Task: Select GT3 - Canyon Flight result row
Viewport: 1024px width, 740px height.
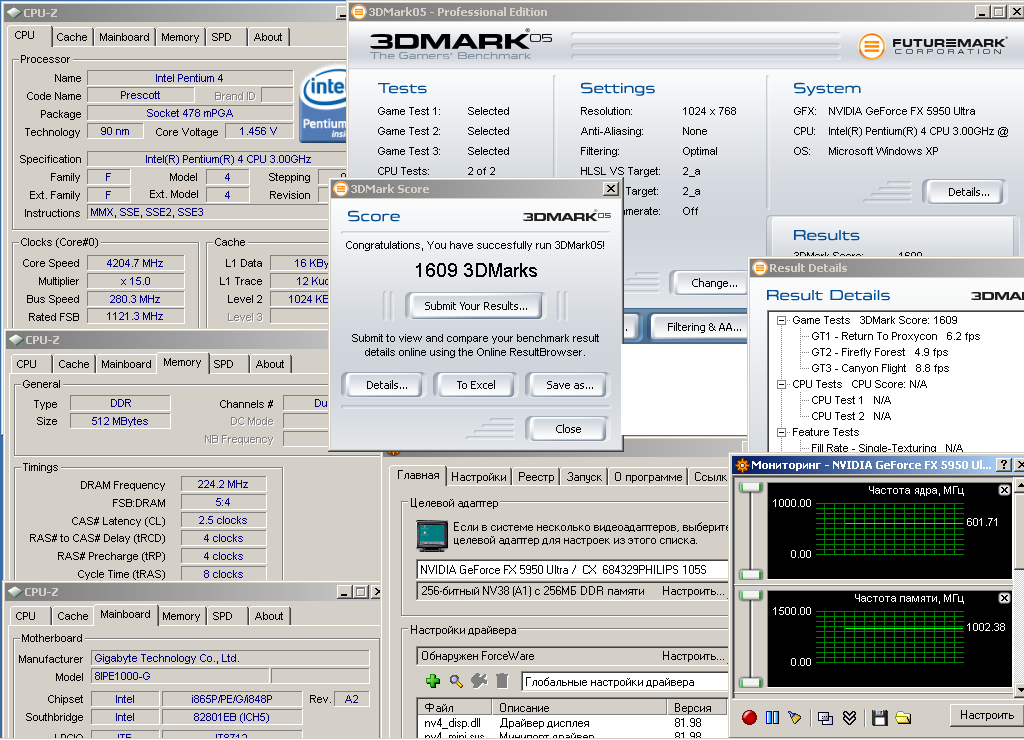Action: click(880, 368)
